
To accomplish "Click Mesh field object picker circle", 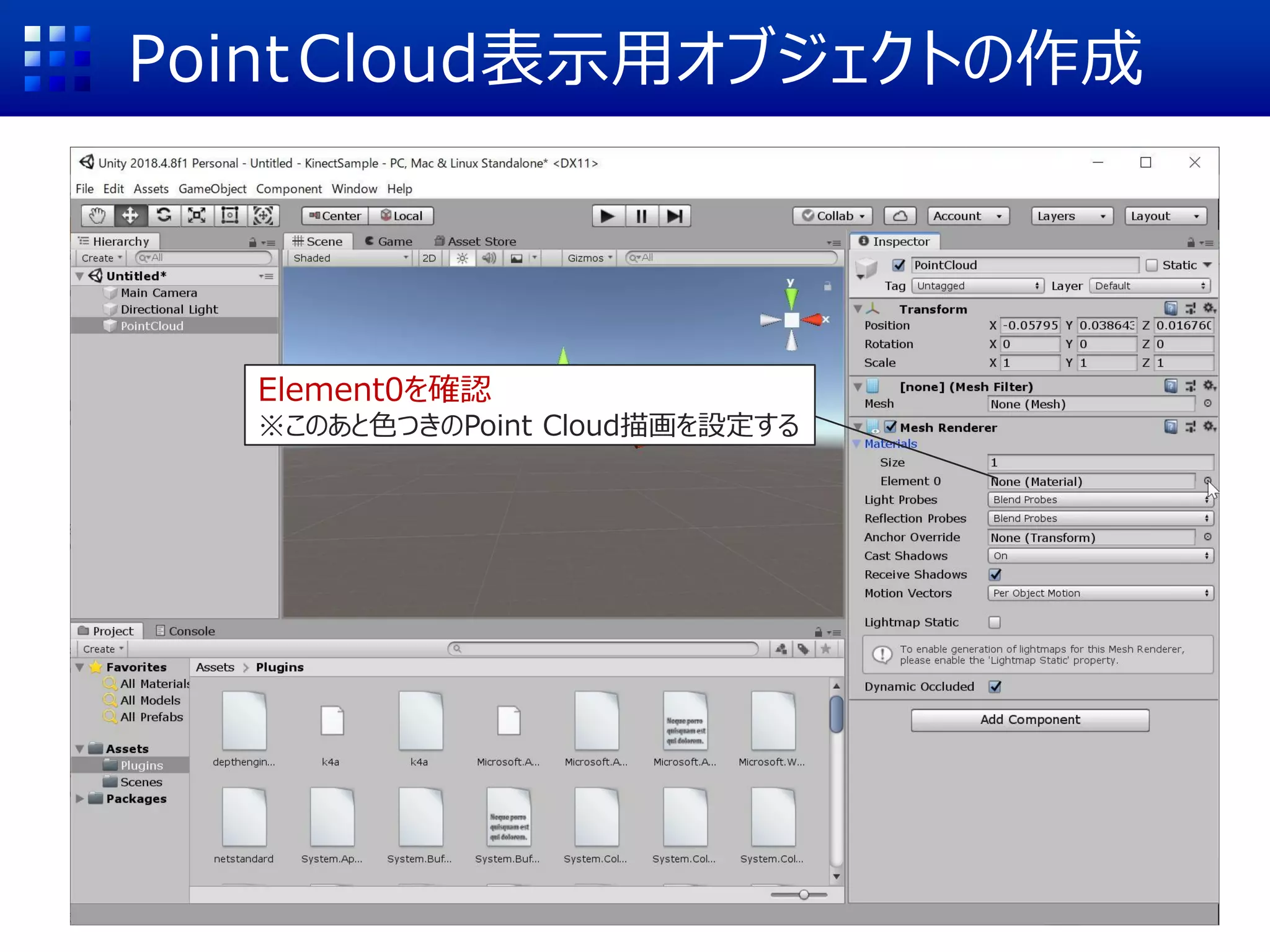I will [x=1207, y=403].
